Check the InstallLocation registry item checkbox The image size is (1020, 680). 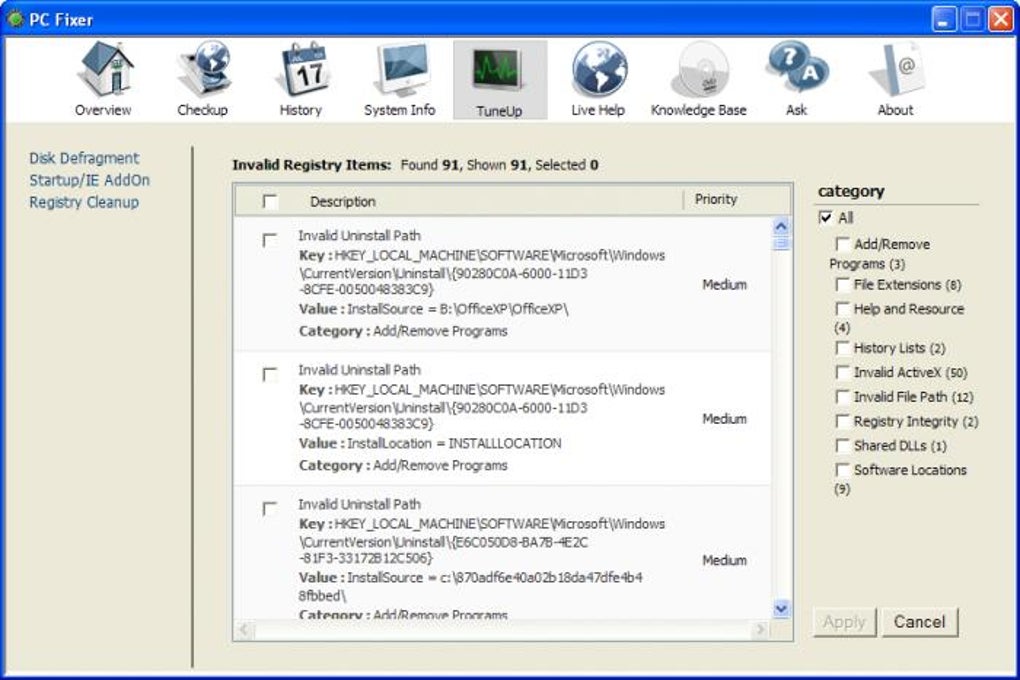(x=270, y=374)
